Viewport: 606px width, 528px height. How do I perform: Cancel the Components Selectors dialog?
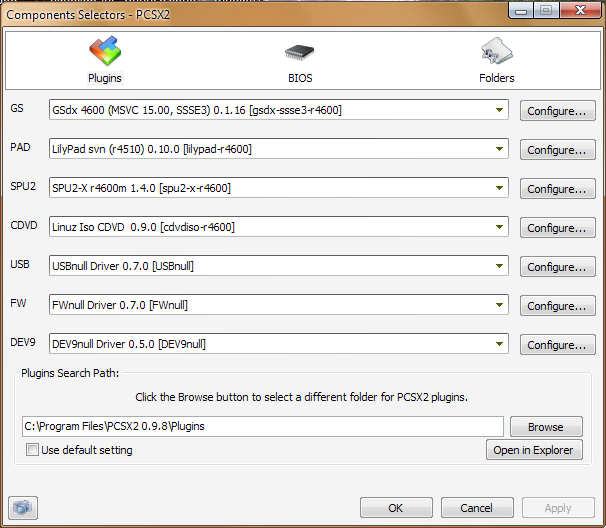477,508
